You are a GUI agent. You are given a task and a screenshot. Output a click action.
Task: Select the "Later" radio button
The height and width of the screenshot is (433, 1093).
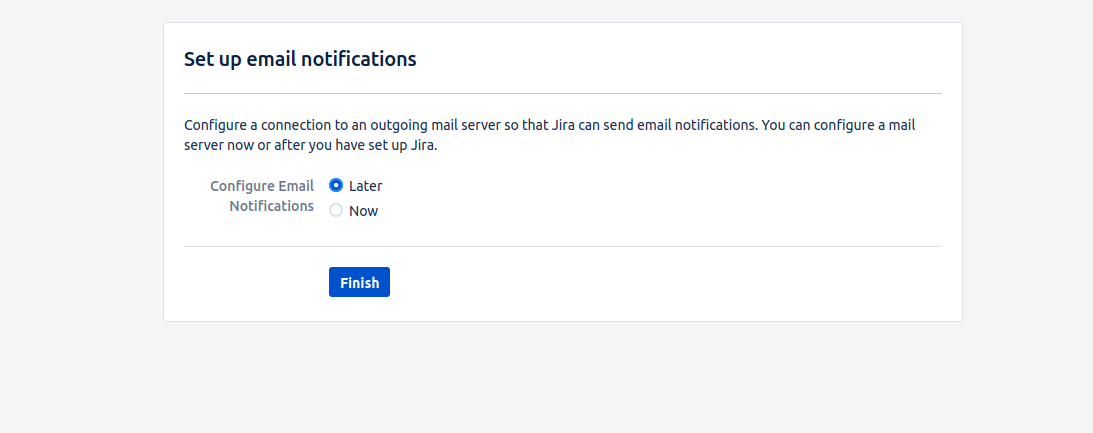click(x=336, y=185)
